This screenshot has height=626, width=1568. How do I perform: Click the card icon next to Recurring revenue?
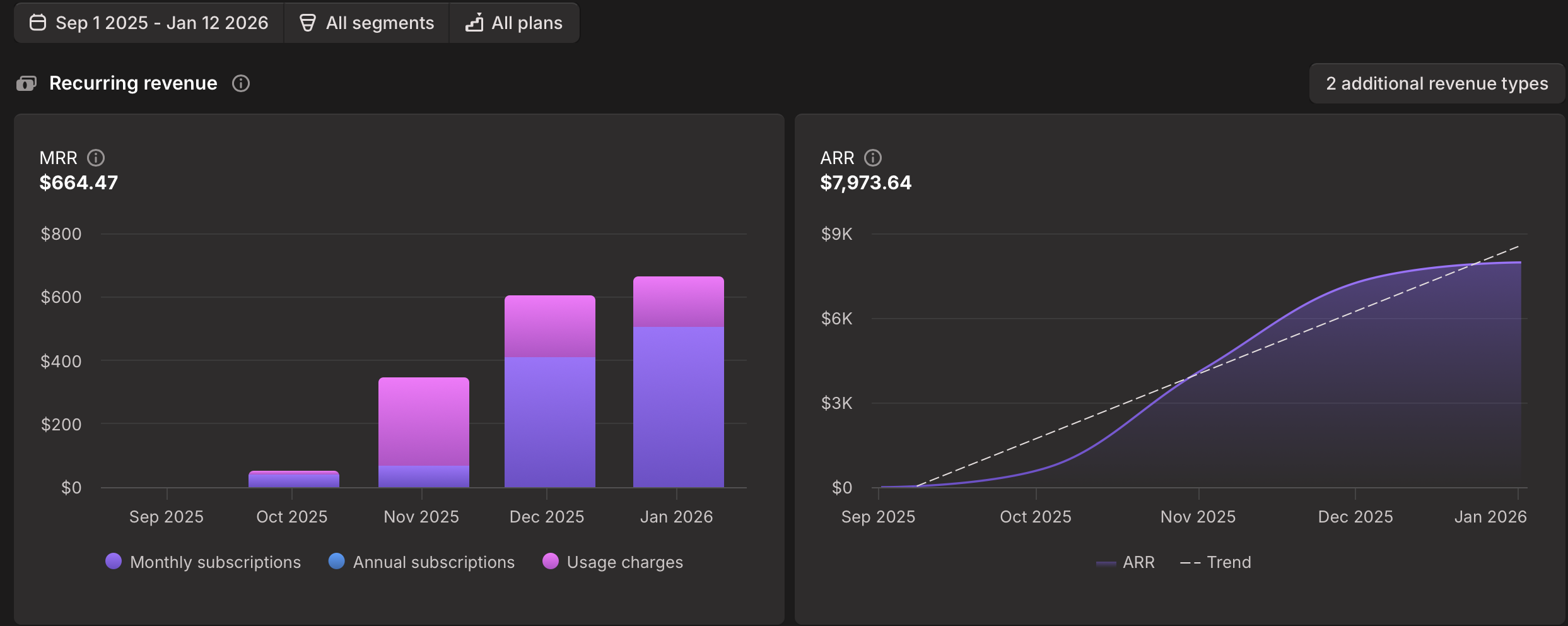(26, 82)
